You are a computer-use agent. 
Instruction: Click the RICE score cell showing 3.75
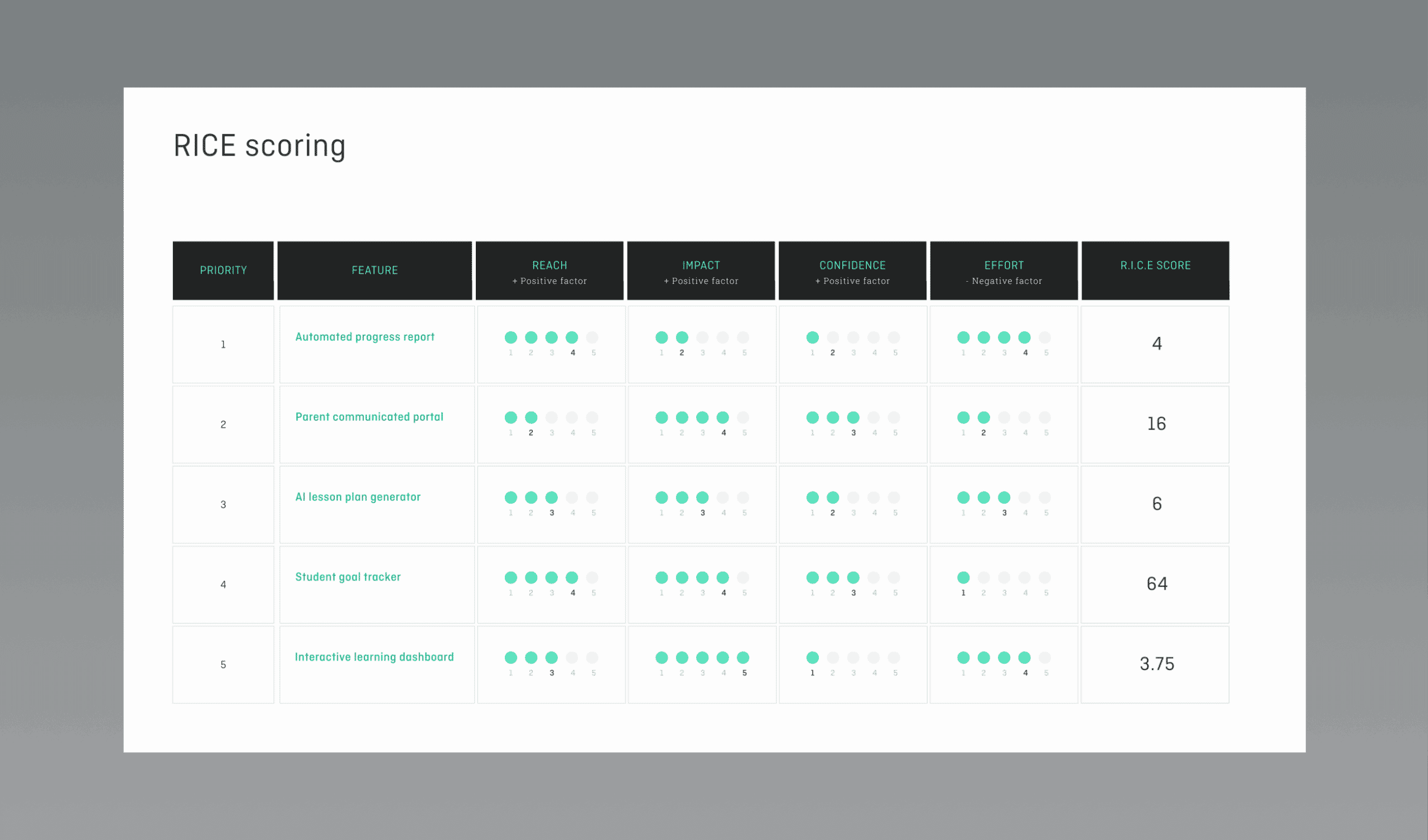point(1156,663)
